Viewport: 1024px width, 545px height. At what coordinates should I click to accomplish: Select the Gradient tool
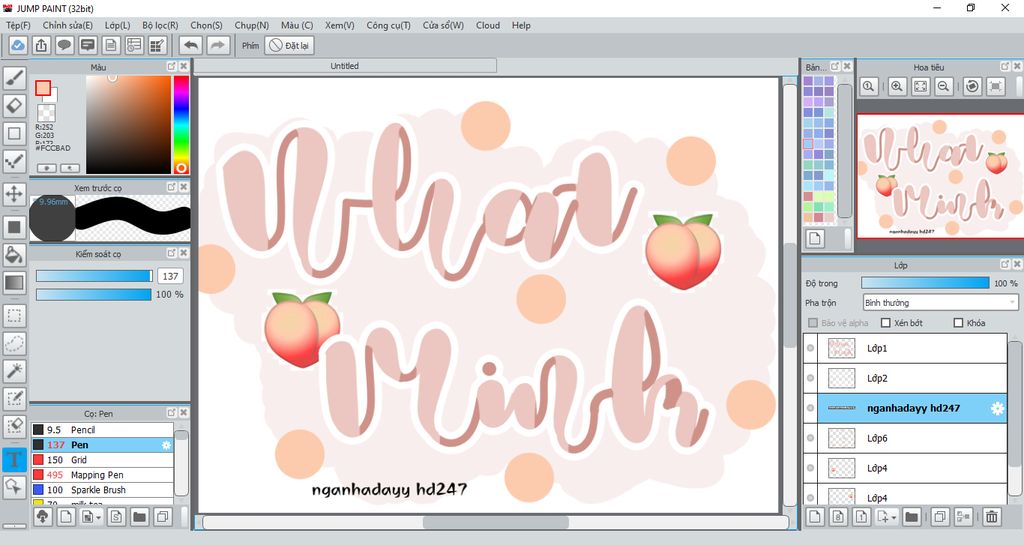(14, 283)
